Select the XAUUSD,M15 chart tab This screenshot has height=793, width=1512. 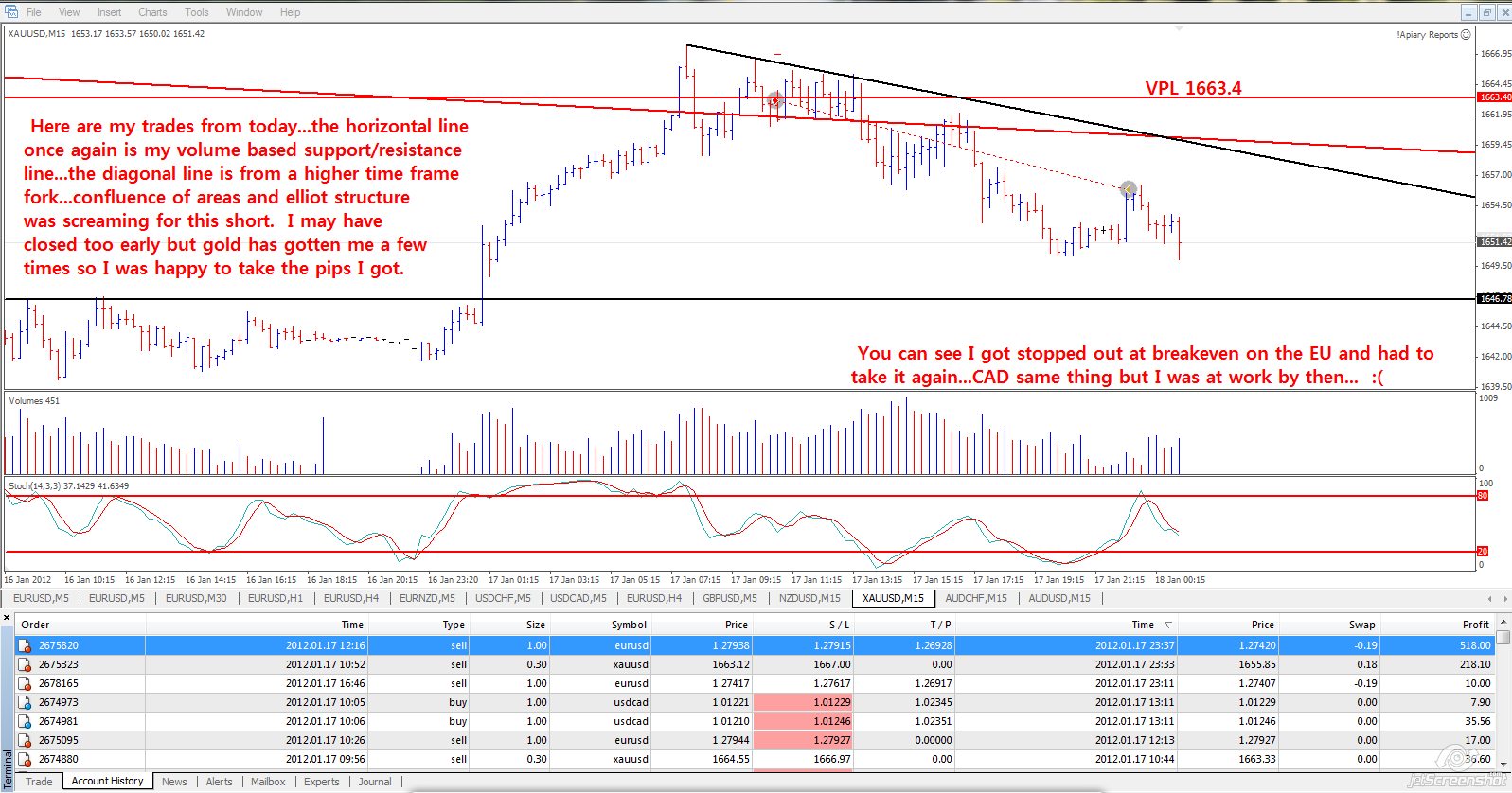(x=893, y=598)
